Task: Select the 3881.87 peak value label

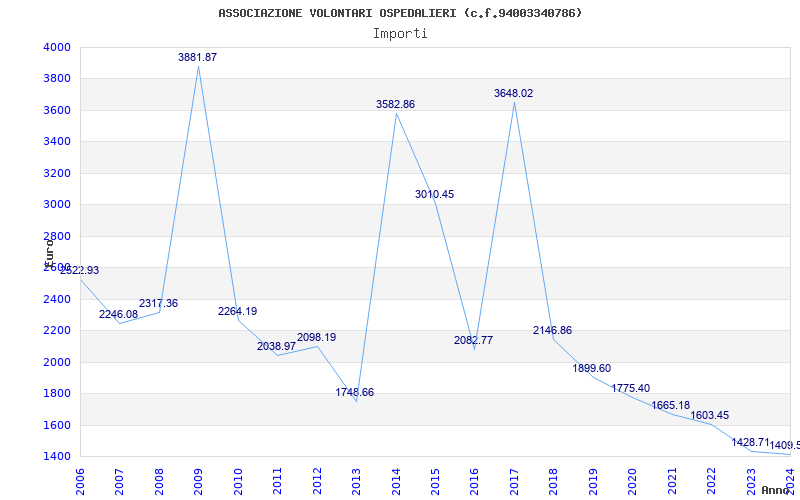Action: pyautogui.click(x=197, y=57)
